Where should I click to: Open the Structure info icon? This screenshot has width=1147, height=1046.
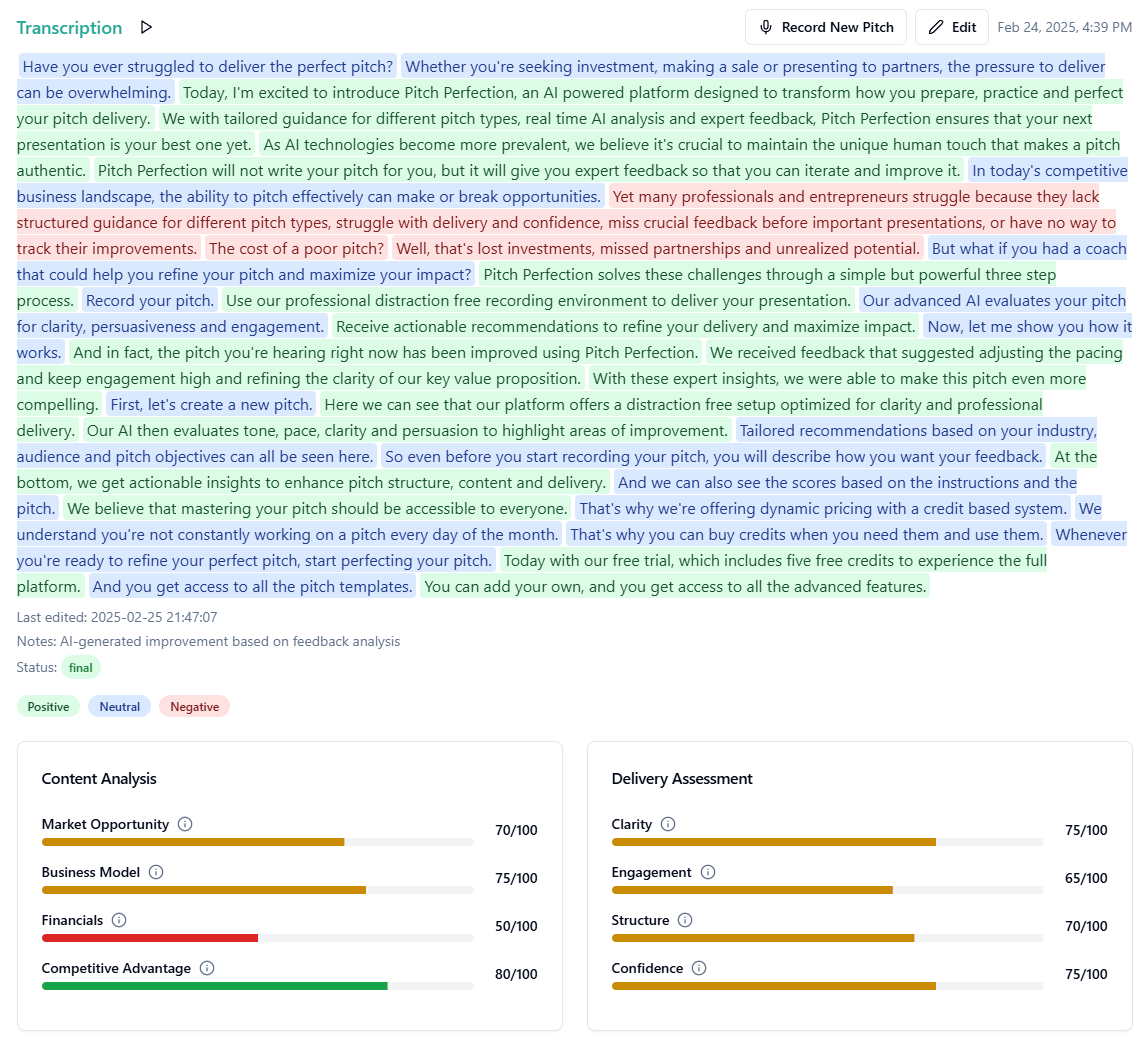click(685, 920)
